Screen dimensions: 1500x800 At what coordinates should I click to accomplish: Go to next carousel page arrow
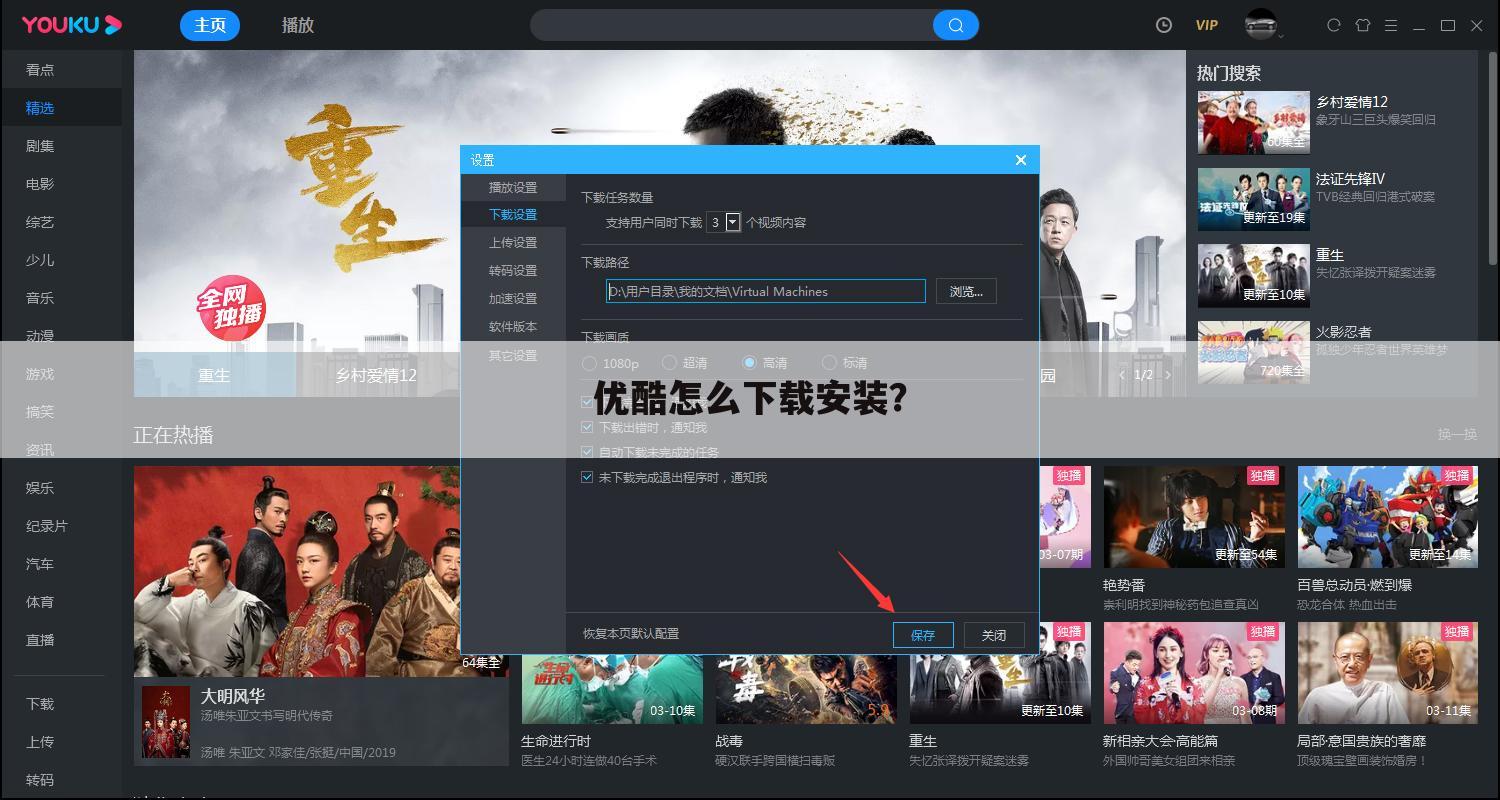click(1167, 375)
